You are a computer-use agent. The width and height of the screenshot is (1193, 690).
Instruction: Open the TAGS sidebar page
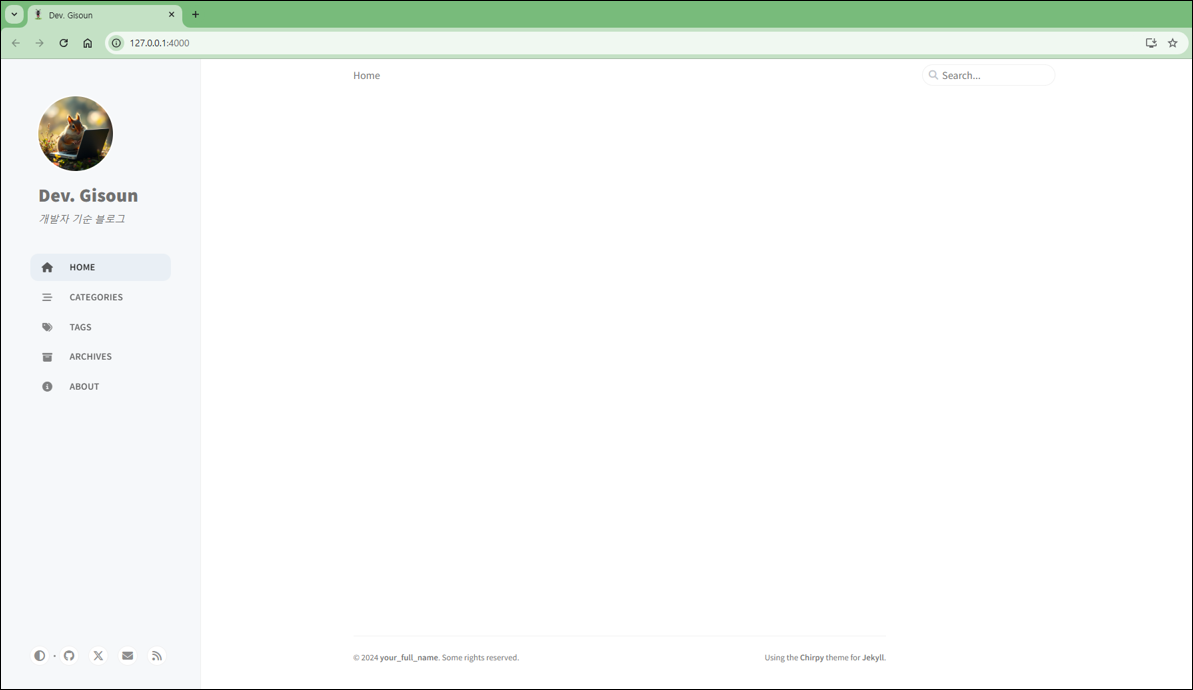pyautogui.click(x=80, y=327)
